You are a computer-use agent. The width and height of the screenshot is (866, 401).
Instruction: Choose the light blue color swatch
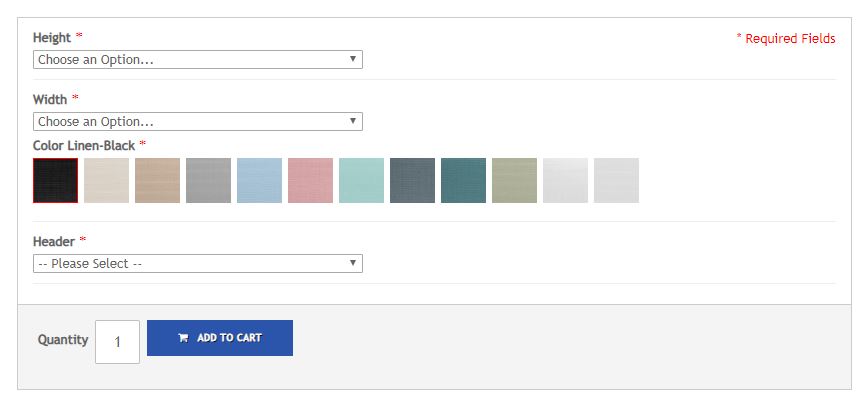click(x=260, y=181)
